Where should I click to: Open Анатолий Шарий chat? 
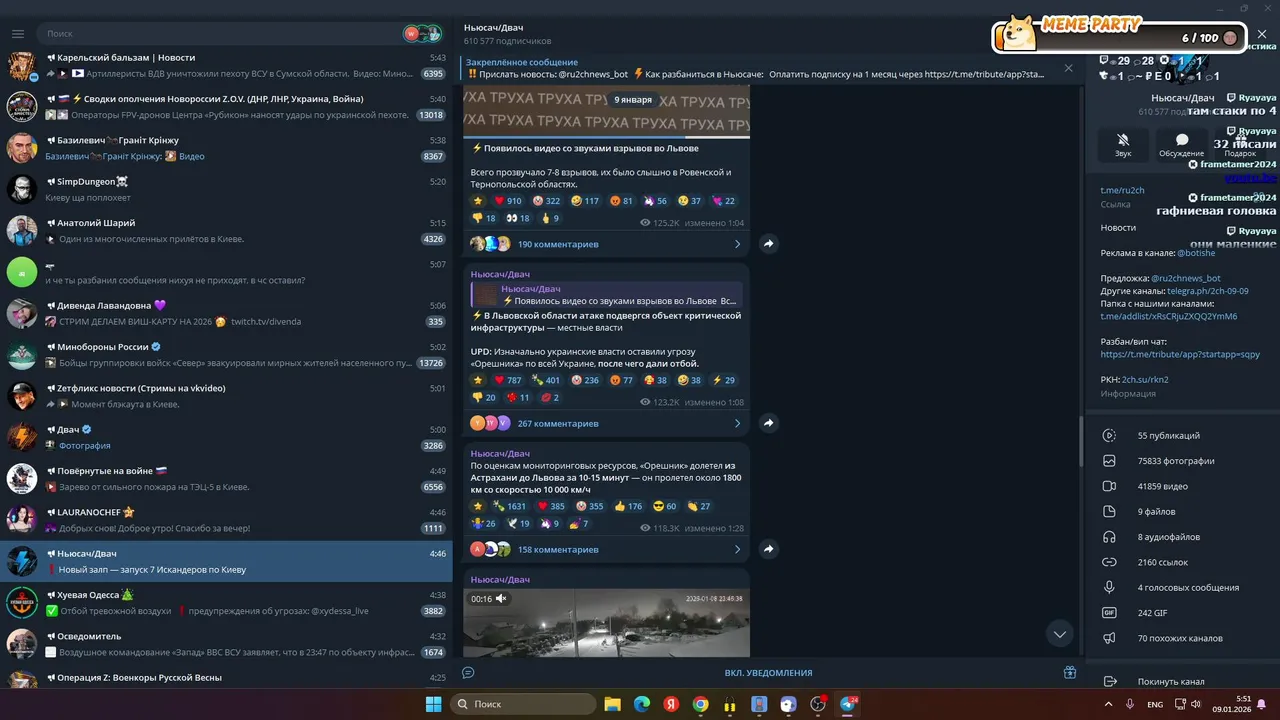(x=226, y=231)
